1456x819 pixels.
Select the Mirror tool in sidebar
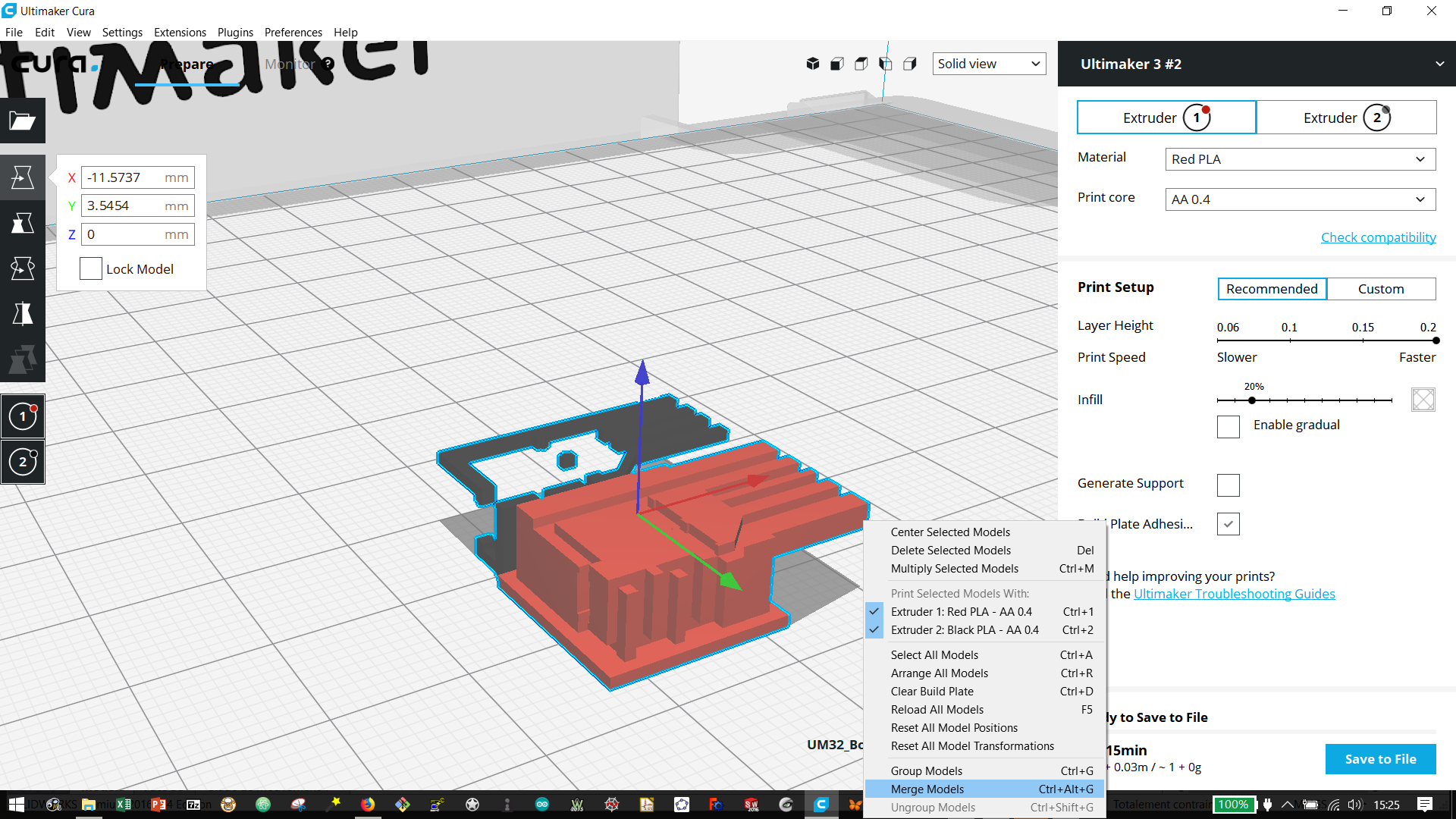(23, 314)
